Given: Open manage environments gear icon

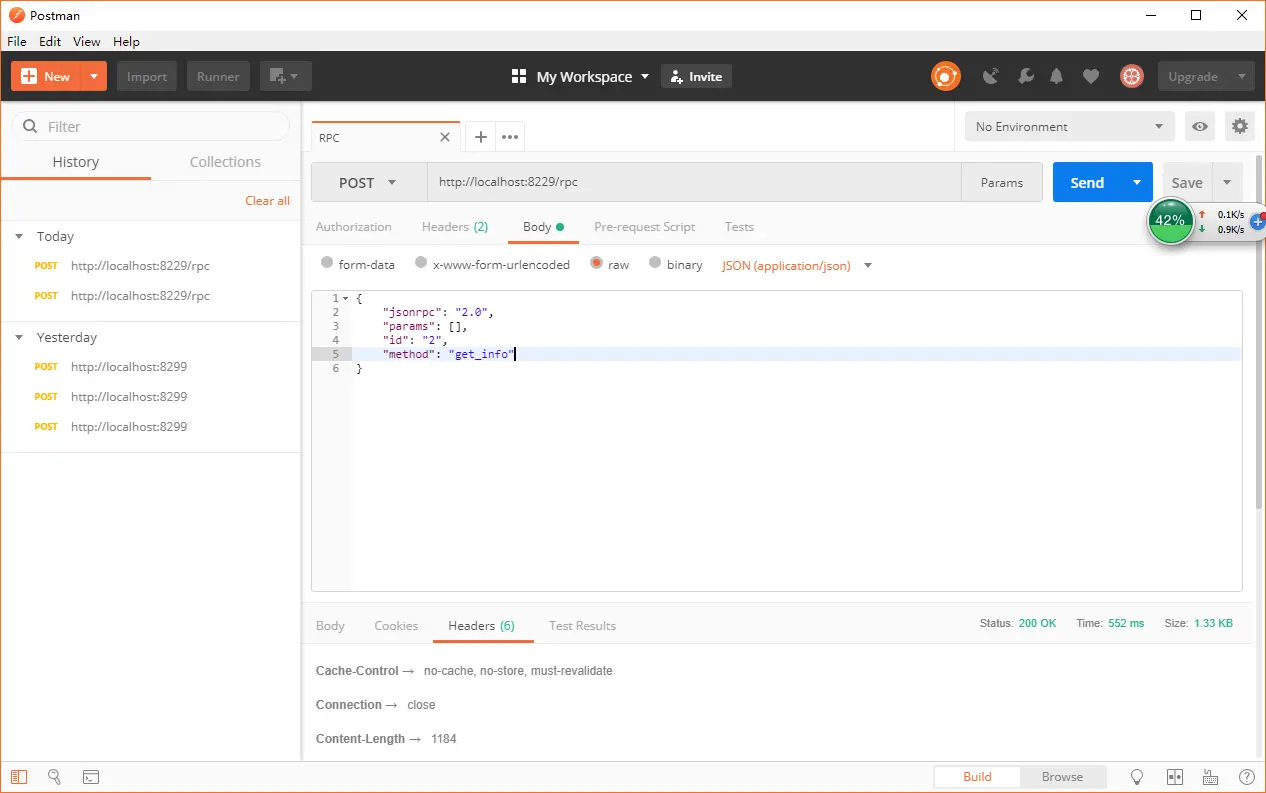Looking at the screenshot, I should pos(1240,126).
